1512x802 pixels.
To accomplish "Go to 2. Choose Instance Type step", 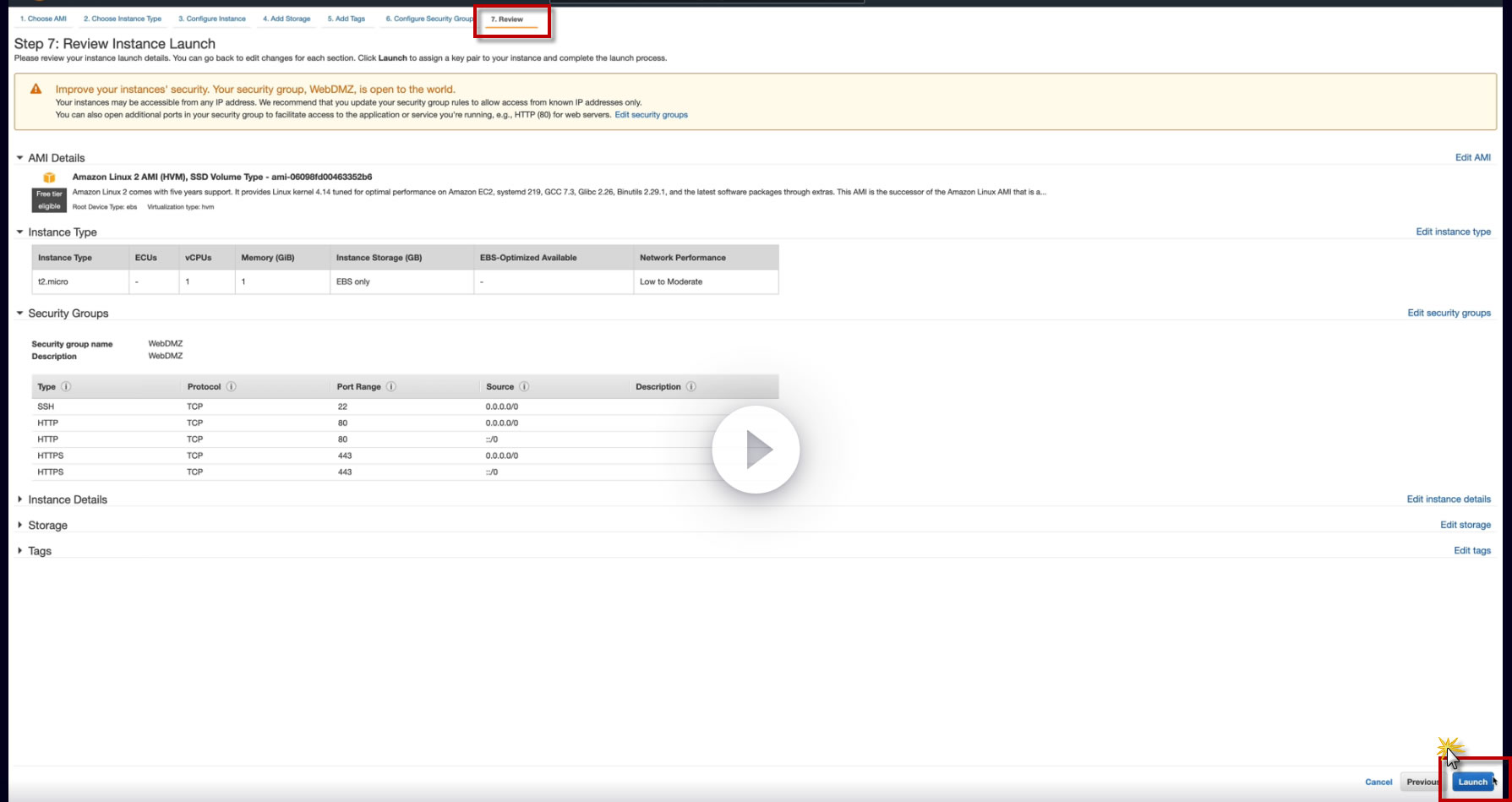I will click(x=123, y=19).
